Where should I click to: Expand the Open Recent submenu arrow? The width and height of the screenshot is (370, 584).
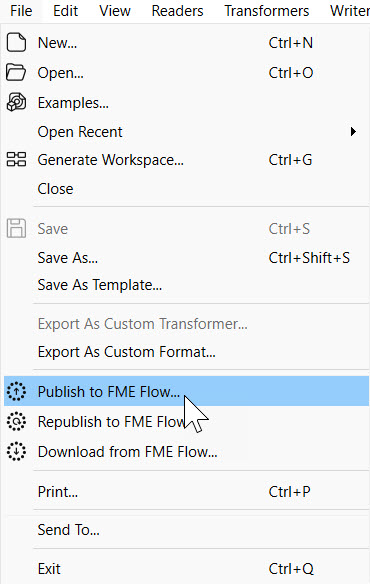click(x=353, y=131)
